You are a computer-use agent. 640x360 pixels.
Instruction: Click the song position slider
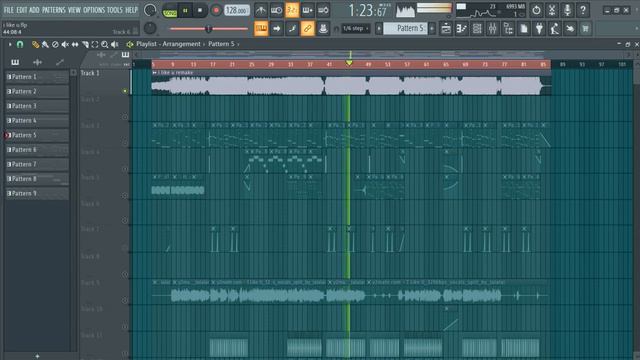(x=208, y=29)
